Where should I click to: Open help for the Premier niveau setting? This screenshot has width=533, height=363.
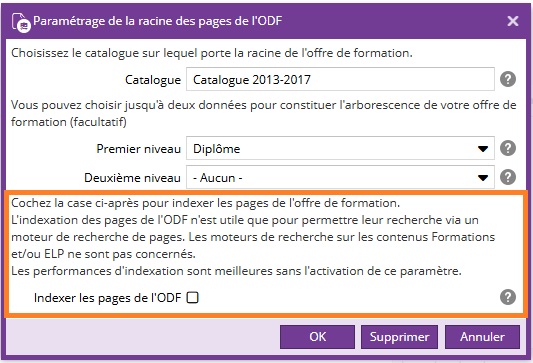508,148
